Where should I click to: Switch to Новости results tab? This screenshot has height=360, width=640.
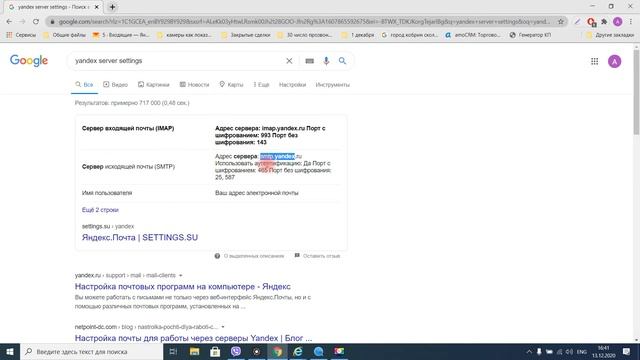point(194,84)
